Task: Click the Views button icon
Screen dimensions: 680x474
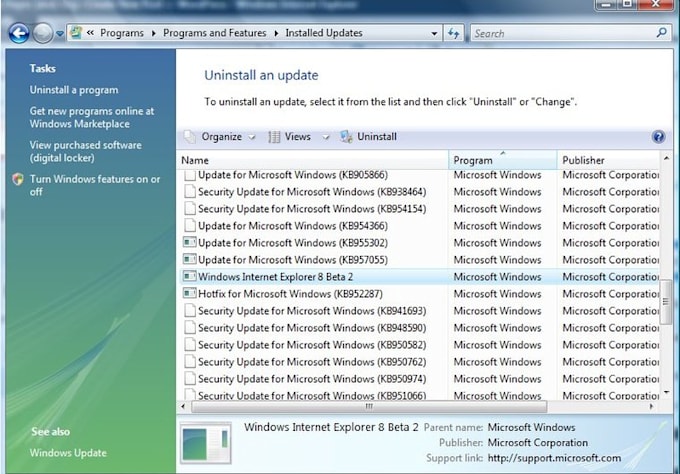Action: pyautogui.click(x=274, y=137)
